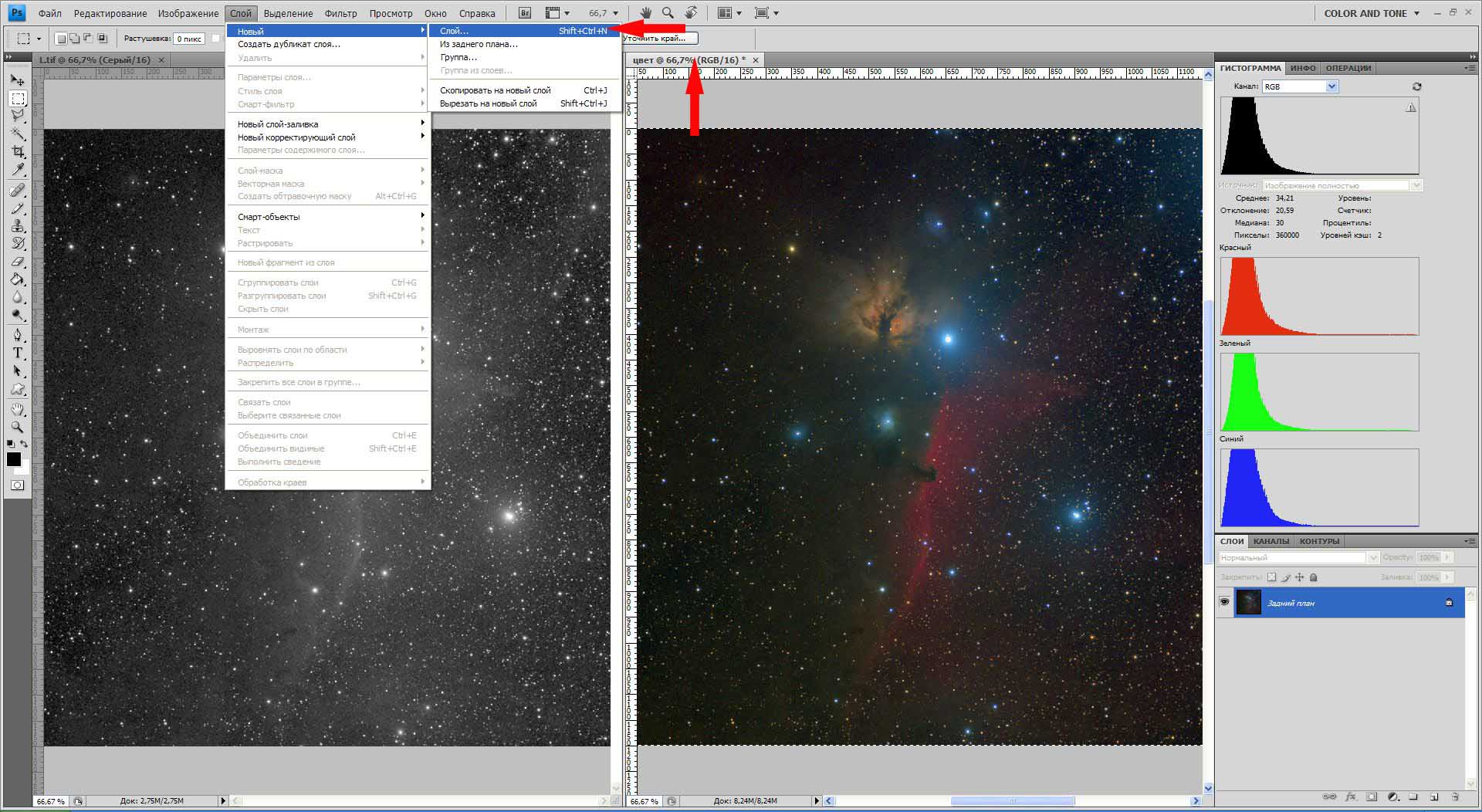Switch to the КАНАЛЫ tab

click(1271, 541)
